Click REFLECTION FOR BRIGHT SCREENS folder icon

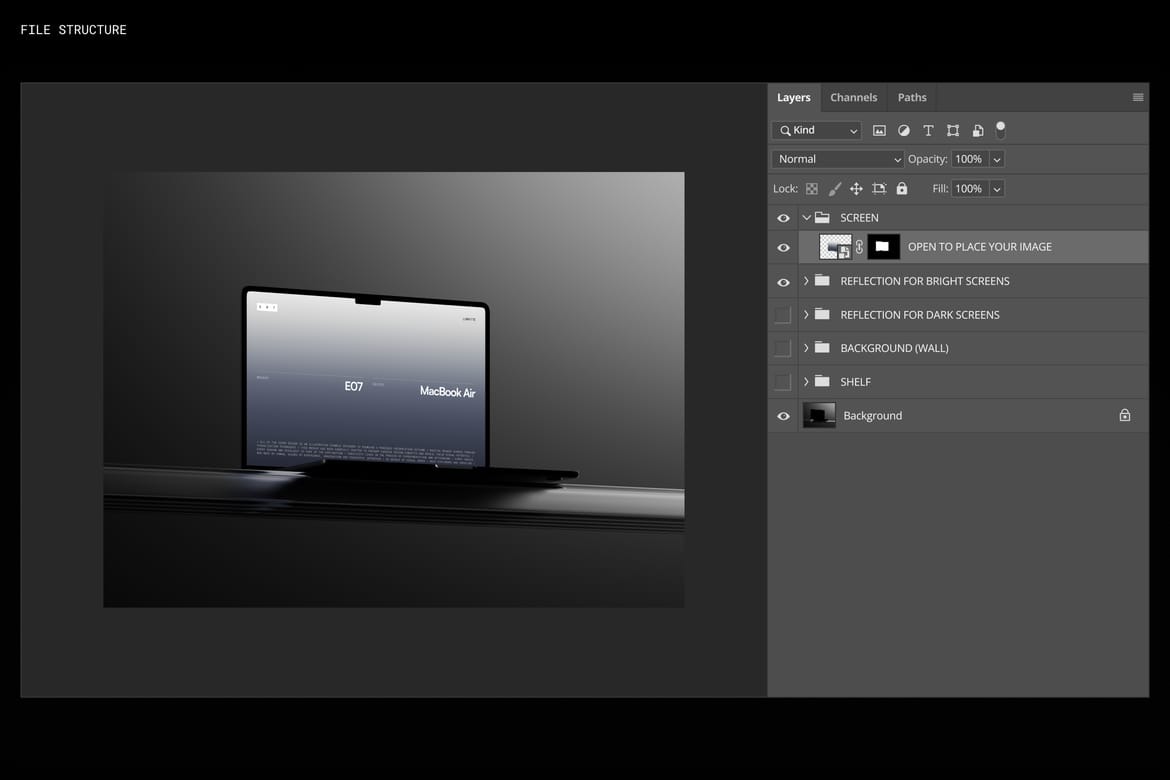[x=822, y=281]
